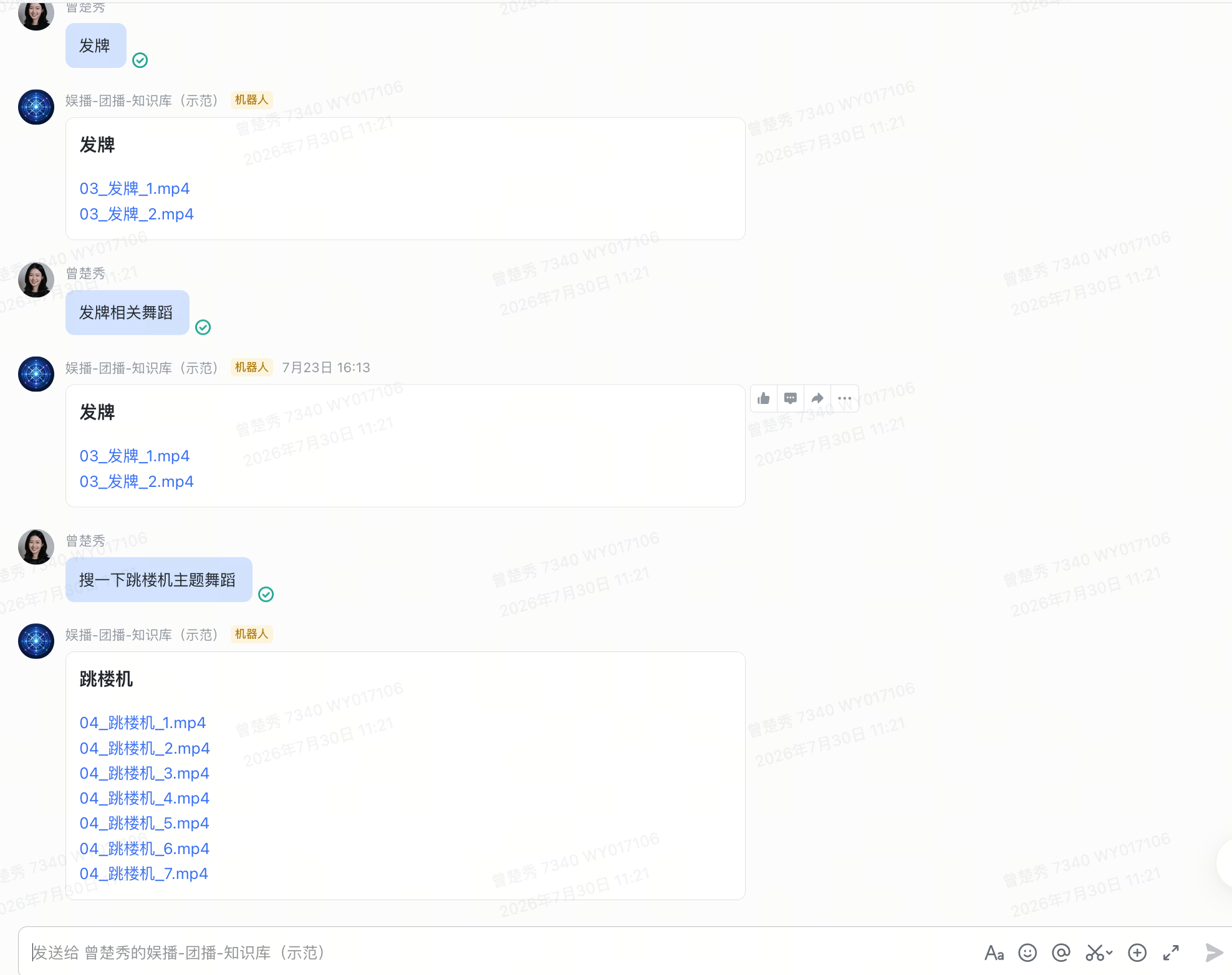Click 机器人 tag on first bot message
This screenshot has width=1232, height=975.
[251, 100]
